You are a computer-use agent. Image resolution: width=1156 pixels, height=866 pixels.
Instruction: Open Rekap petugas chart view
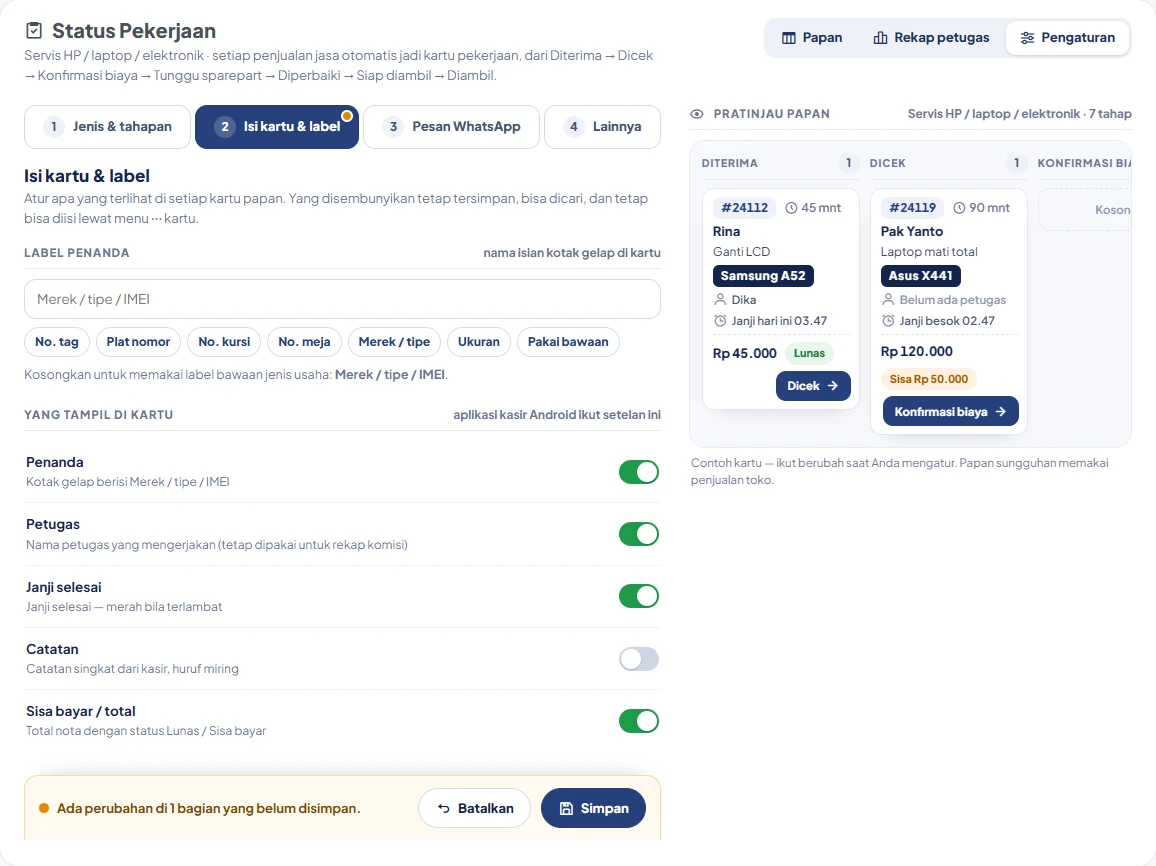pos(931,38)
